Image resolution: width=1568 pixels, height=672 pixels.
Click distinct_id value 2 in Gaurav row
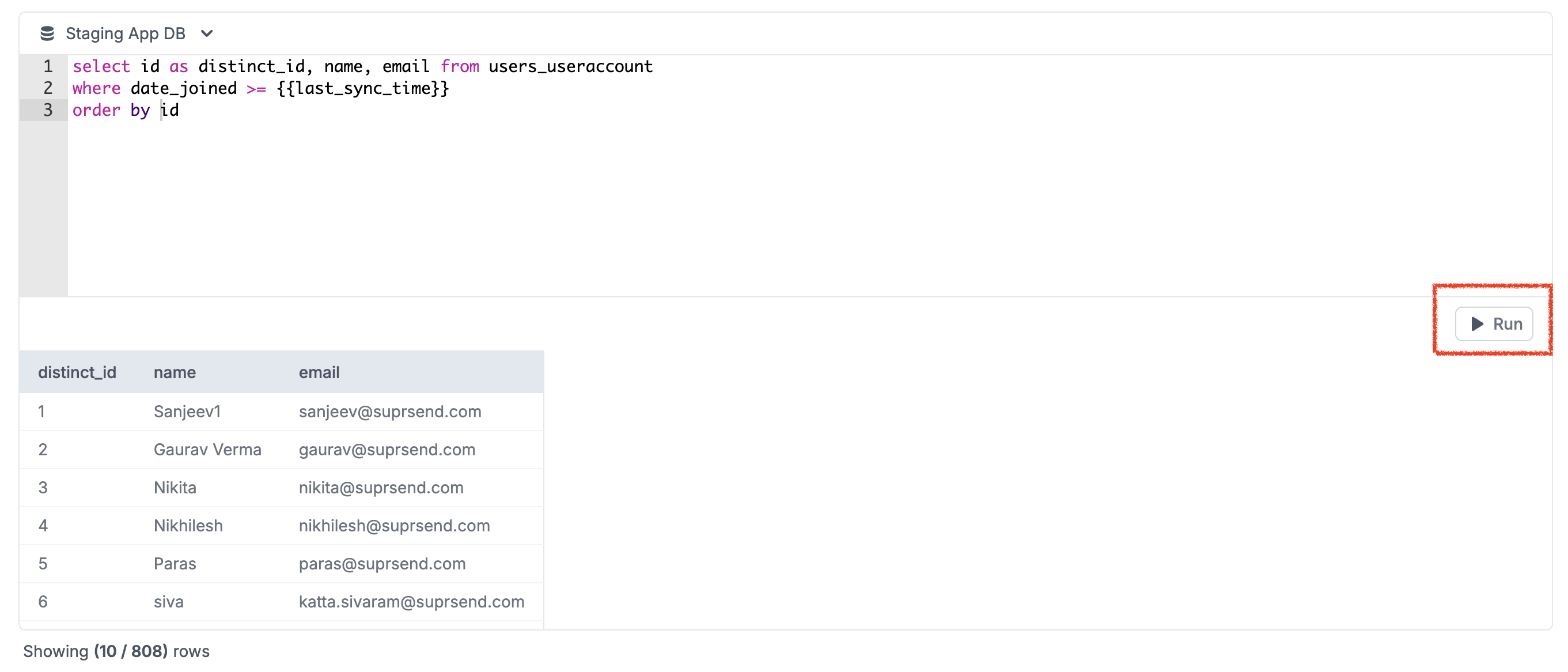[43, 450]
